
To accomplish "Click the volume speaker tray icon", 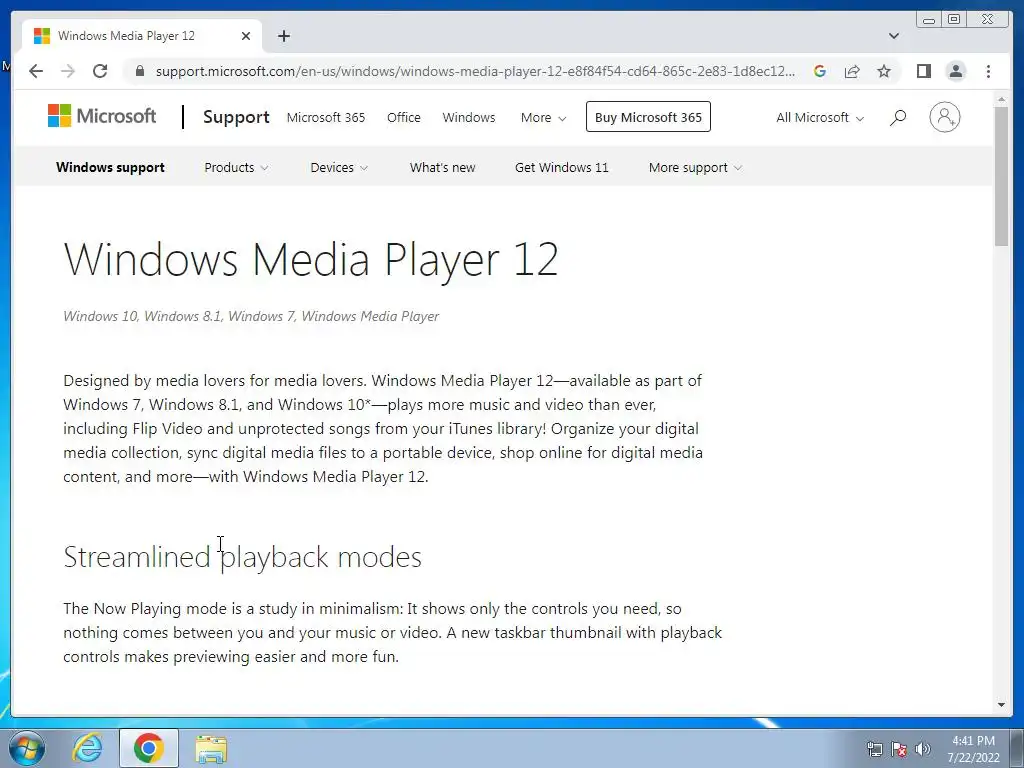I will click(923, 749).
